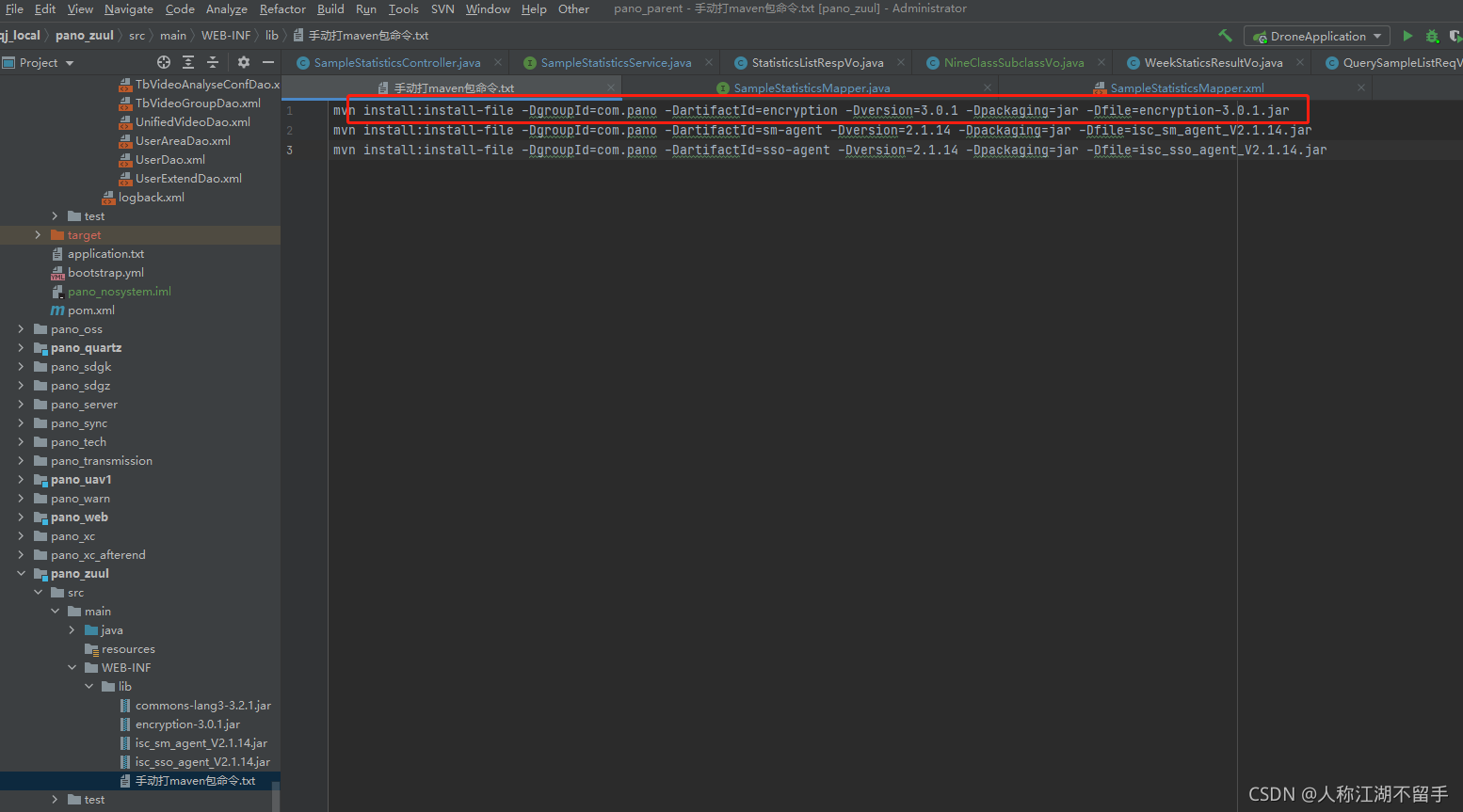Click Expand All icon in Project panel
The image size is (1463, 812).
(188, 62)
